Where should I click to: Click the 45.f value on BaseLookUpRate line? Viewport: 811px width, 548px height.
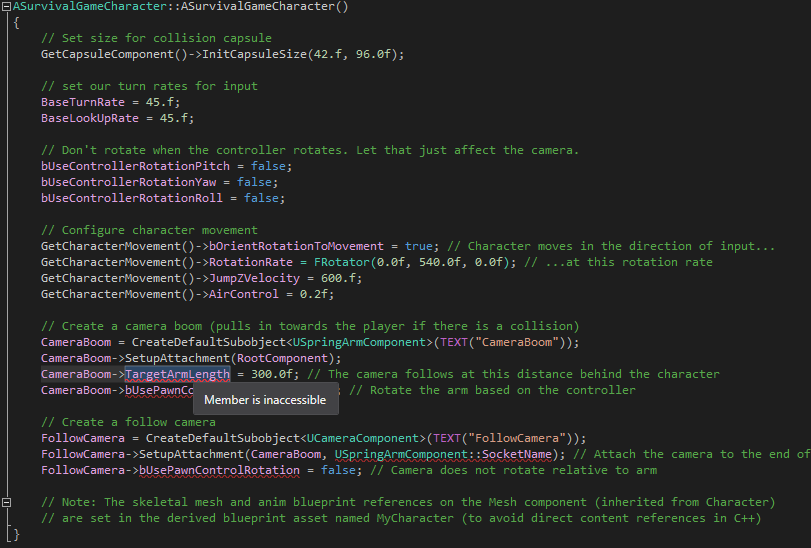174,118
